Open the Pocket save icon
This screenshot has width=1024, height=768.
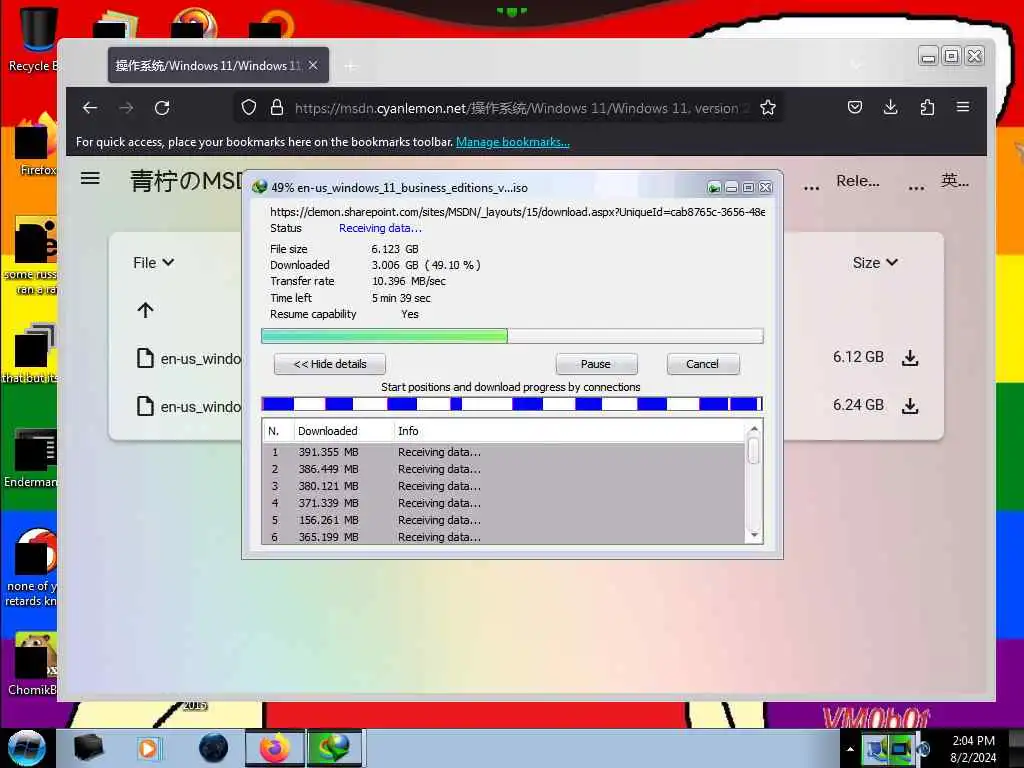pyautogui.click(x=855, y=107)
